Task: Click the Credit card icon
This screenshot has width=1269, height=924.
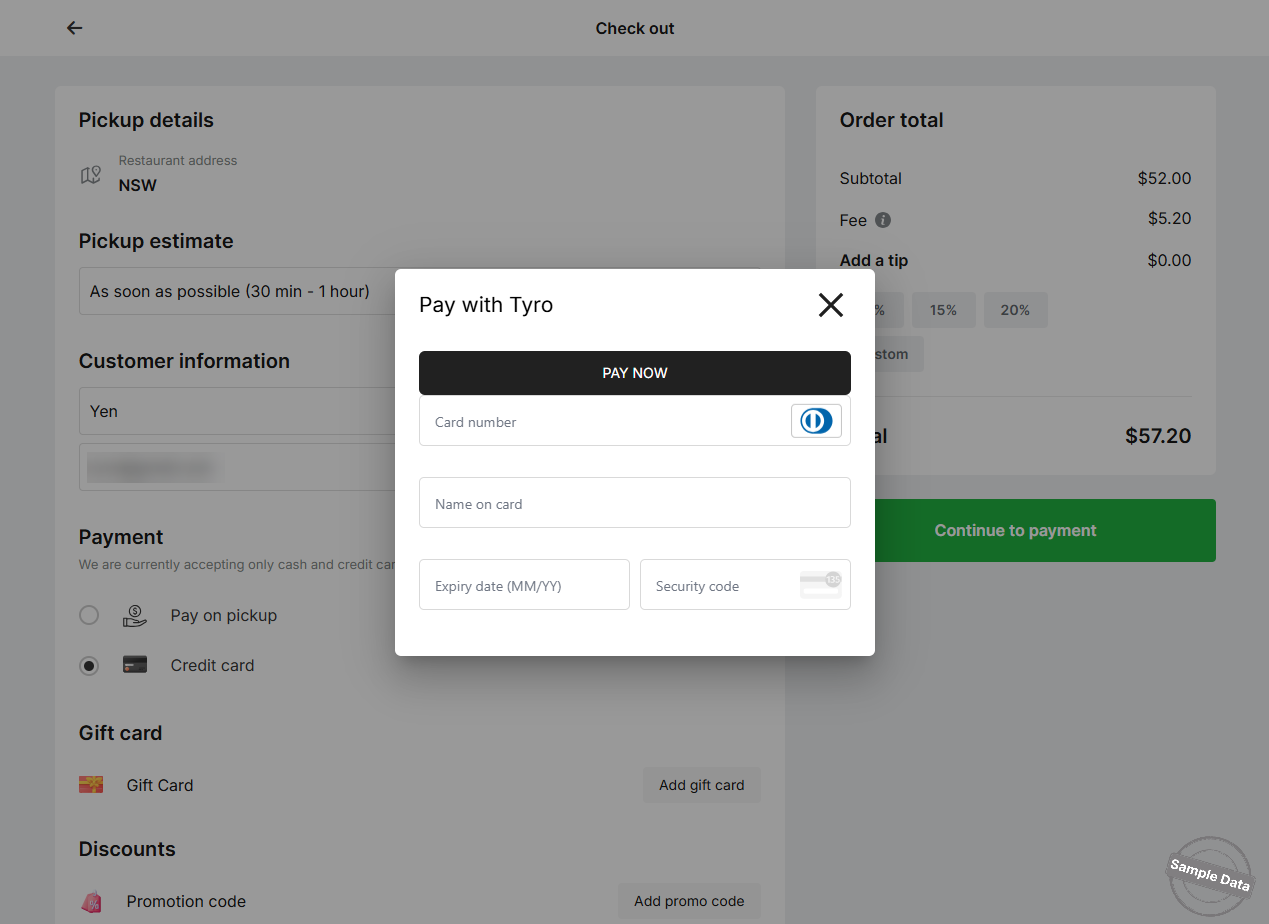Action: coord(135,664)
